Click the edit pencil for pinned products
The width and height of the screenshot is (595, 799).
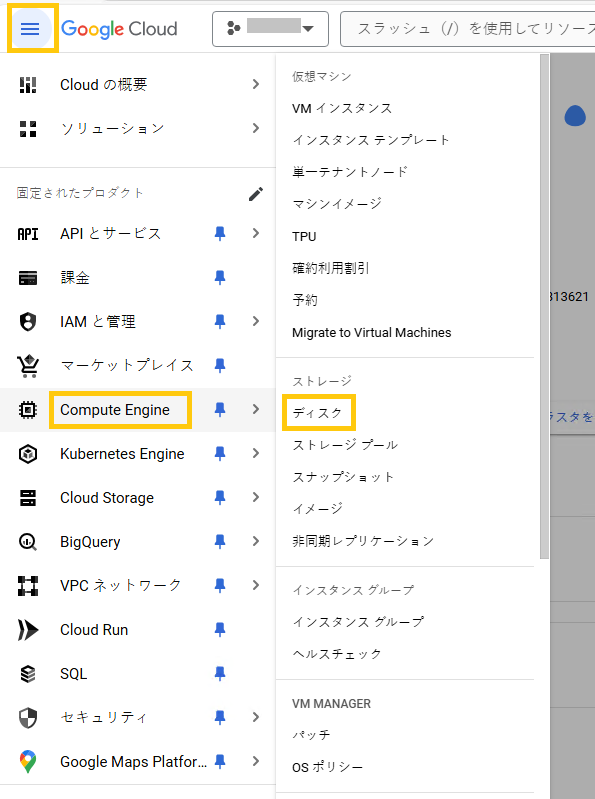[256, 194]
